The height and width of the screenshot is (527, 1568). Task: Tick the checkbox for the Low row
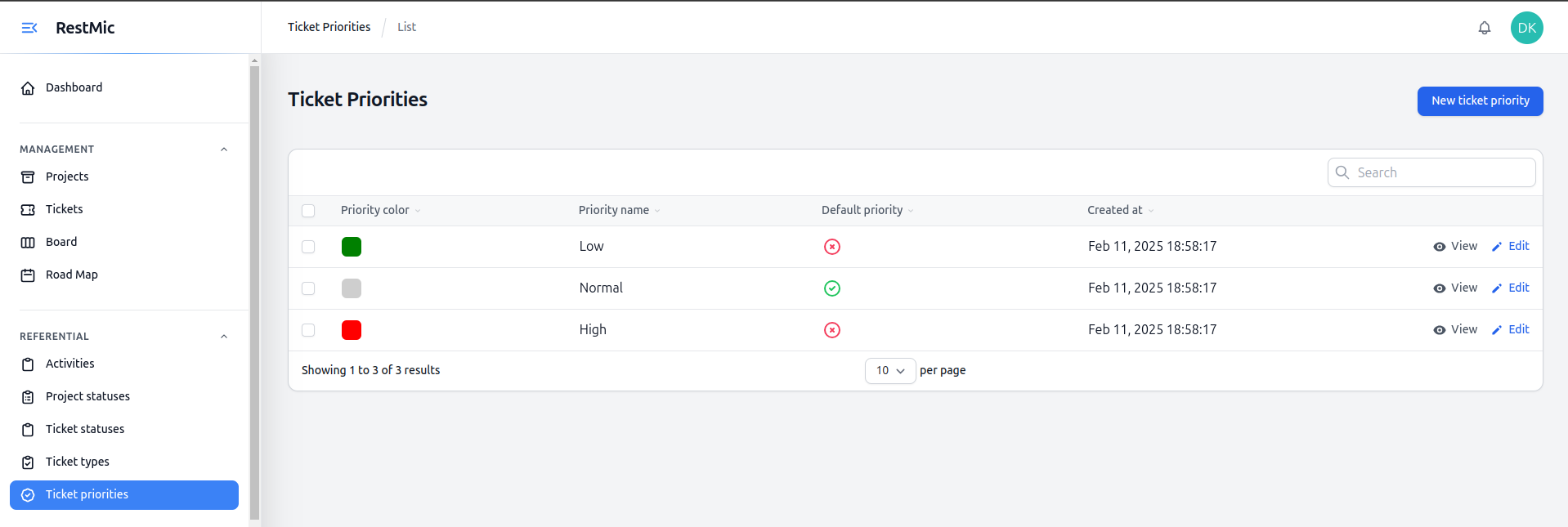(x=308, y=247)
